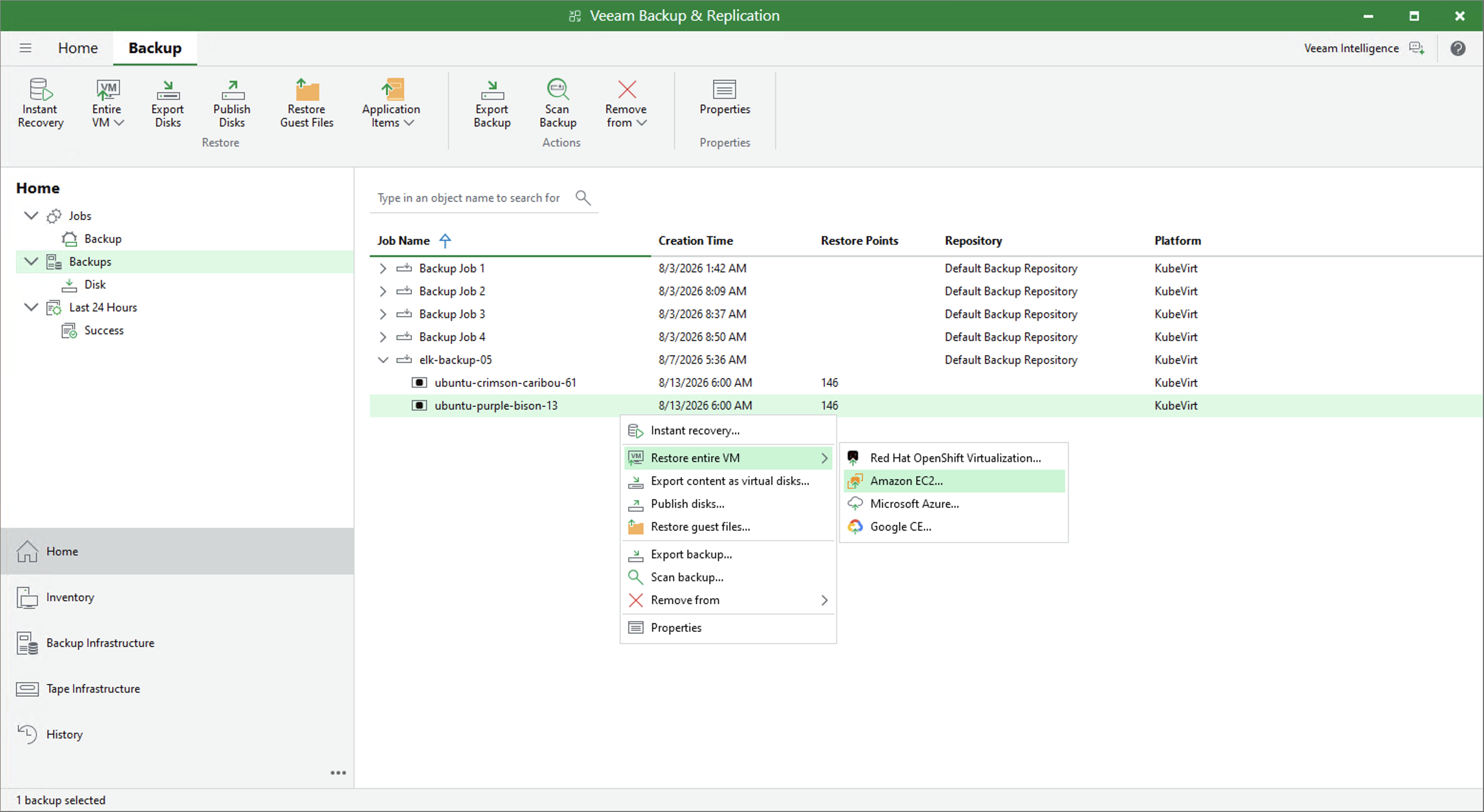Viewport: 1484px width, 812px height.
Task: Expand the Backup Job 1 row
Action: point(383,268)
